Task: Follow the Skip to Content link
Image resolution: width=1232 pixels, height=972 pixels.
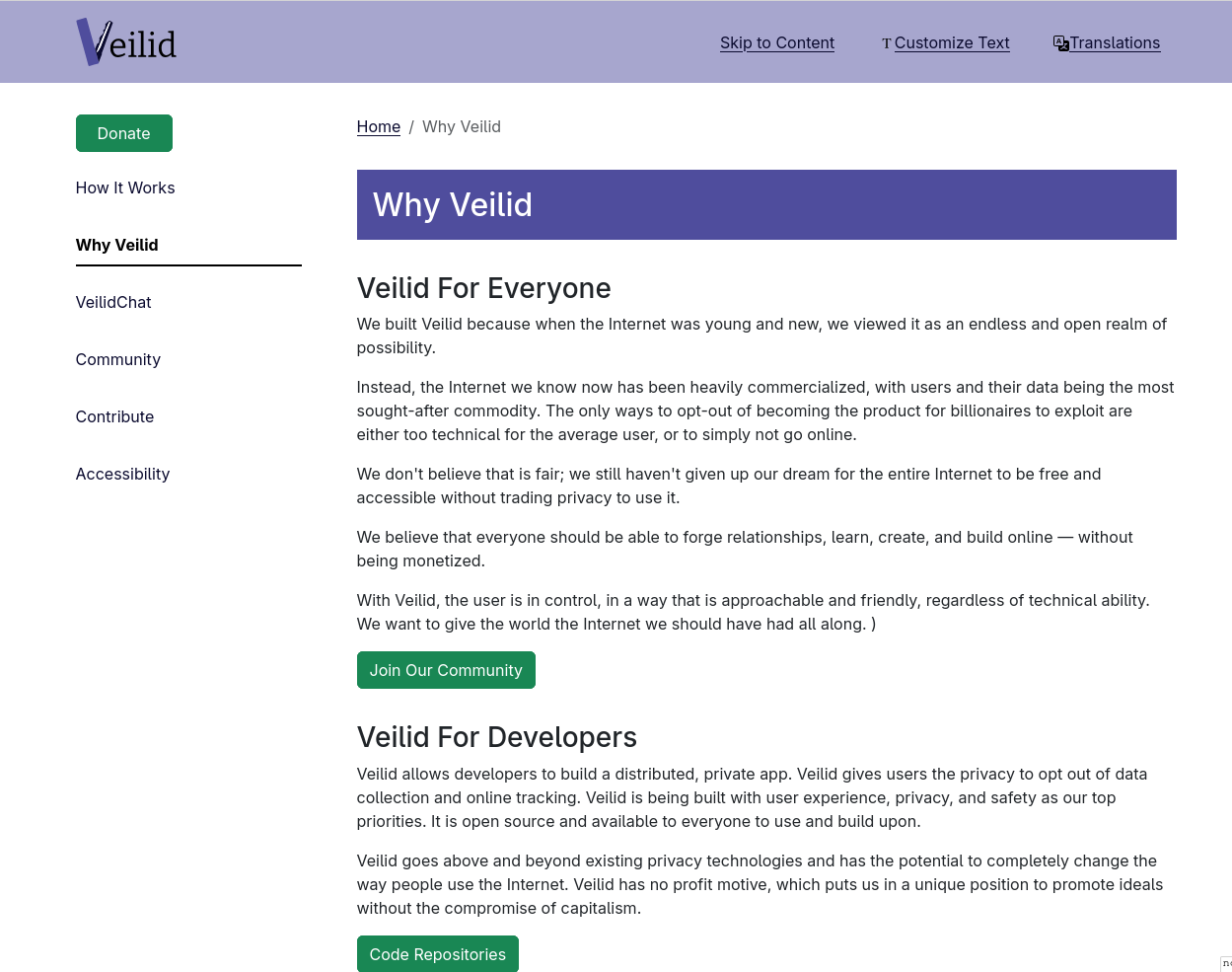Action: tap(776, 42)
